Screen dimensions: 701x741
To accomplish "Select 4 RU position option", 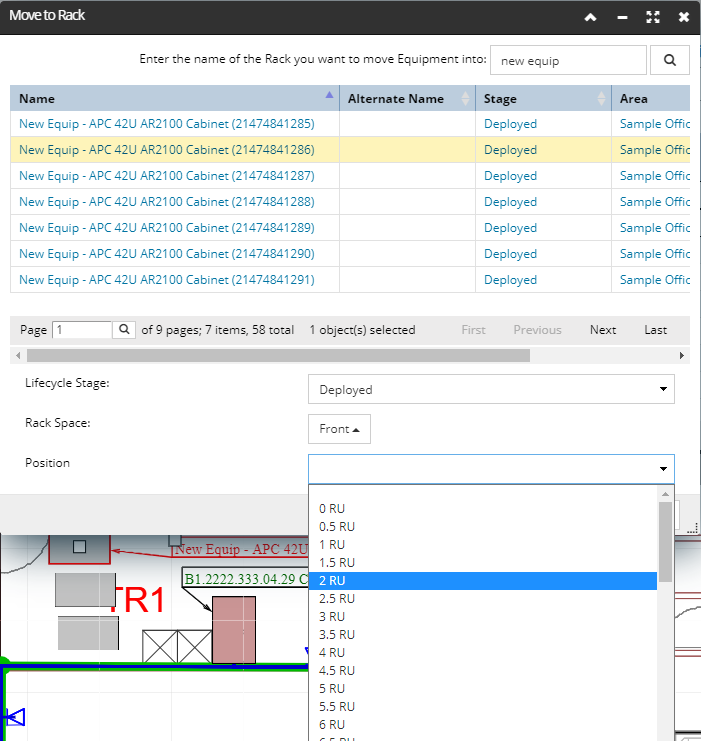I will click(x=483, y=653).
